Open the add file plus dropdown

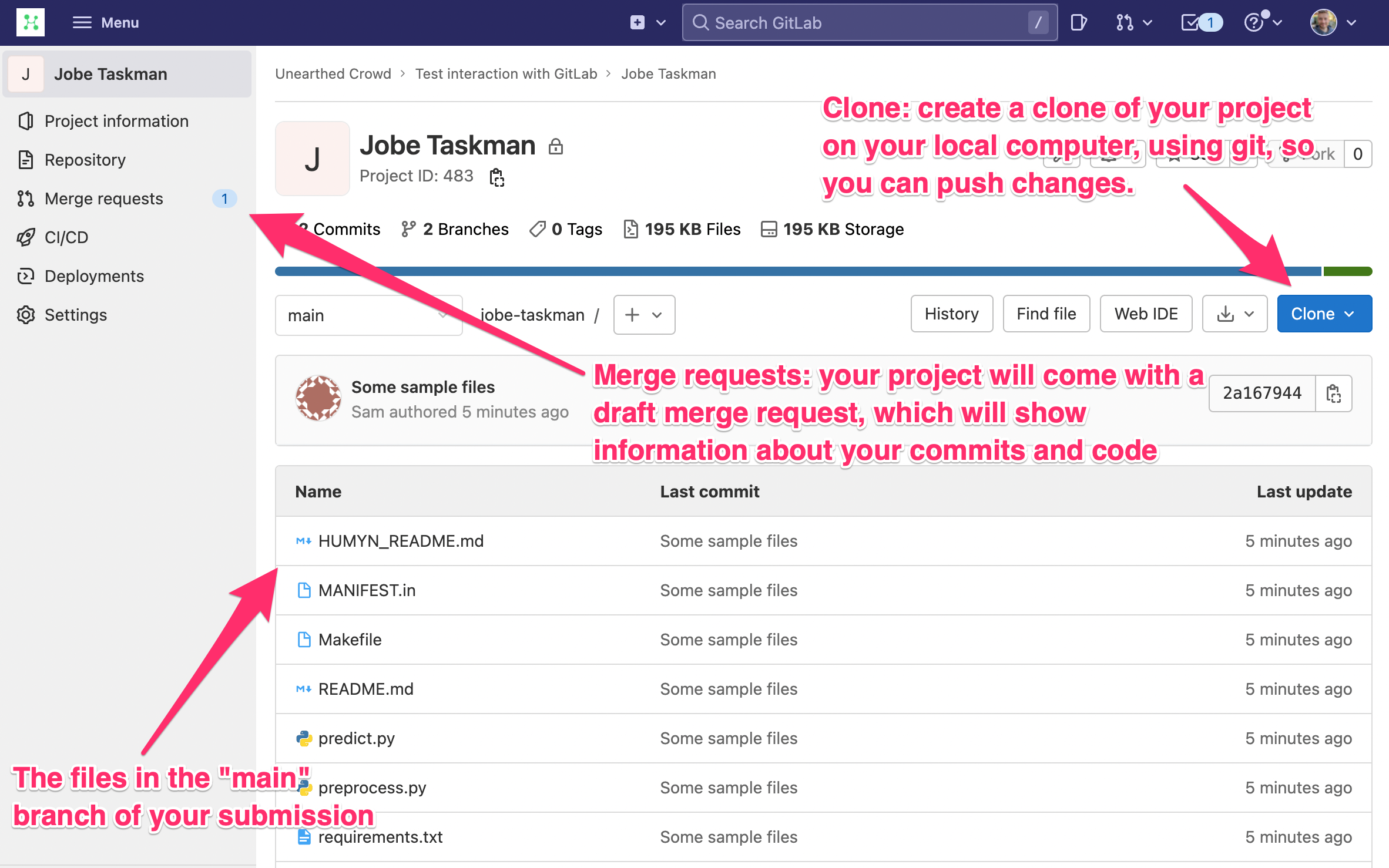click(x=644, y=315)
